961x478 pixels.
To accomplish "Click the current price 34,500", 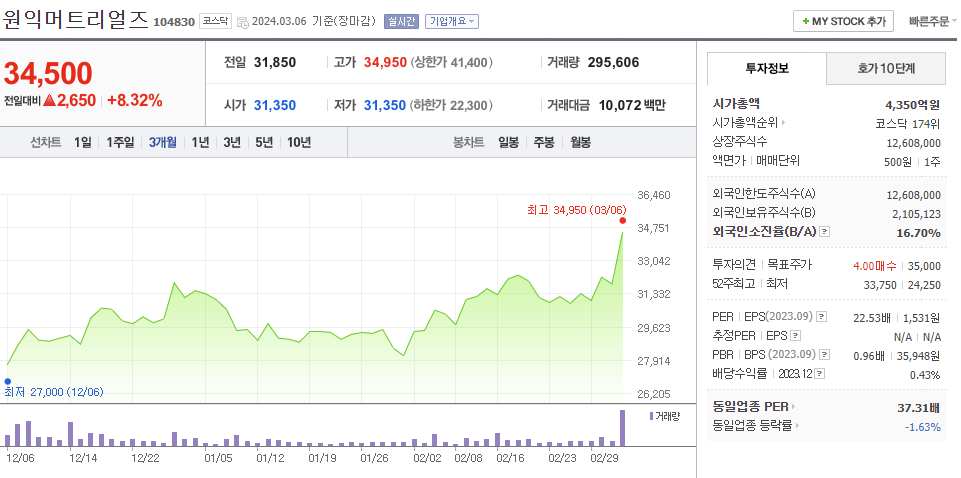I will [48, 74].
